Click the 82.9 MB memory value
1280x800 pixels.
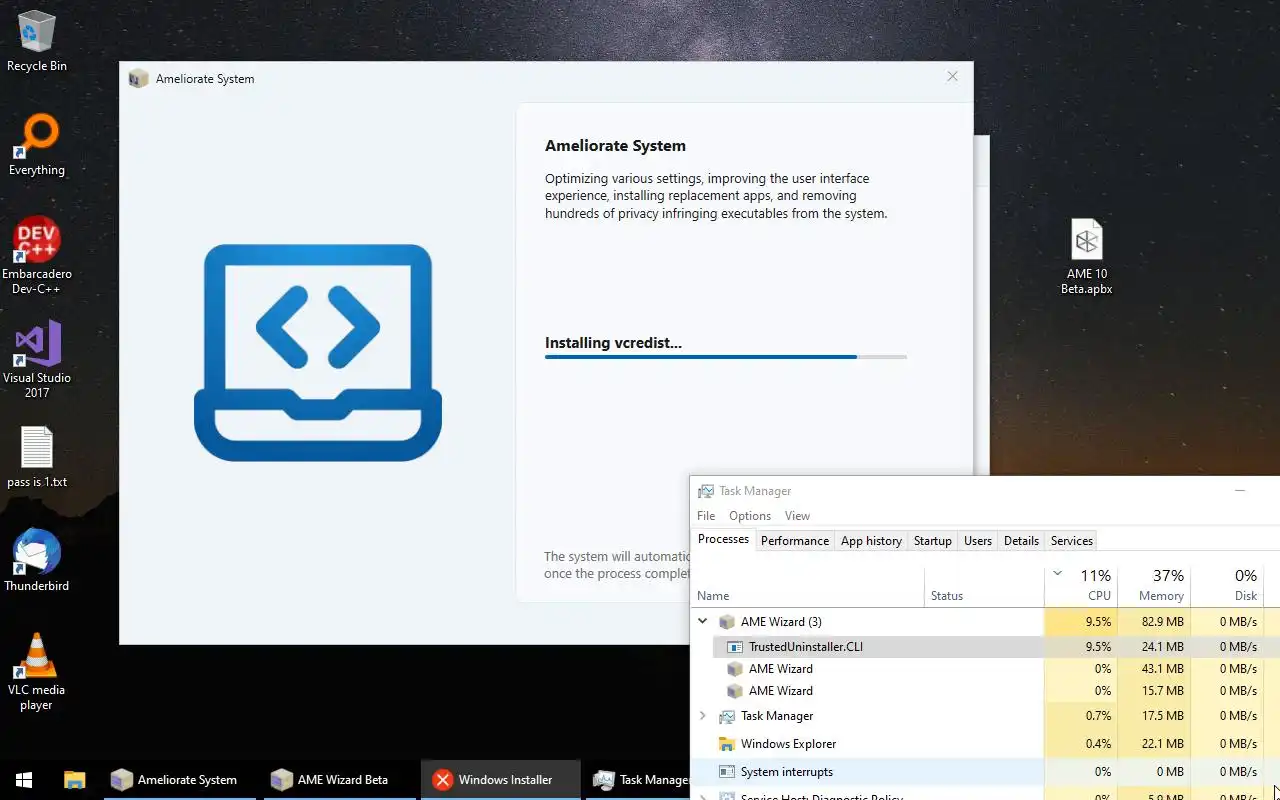pyautogui.click(x=1162, y=622)
